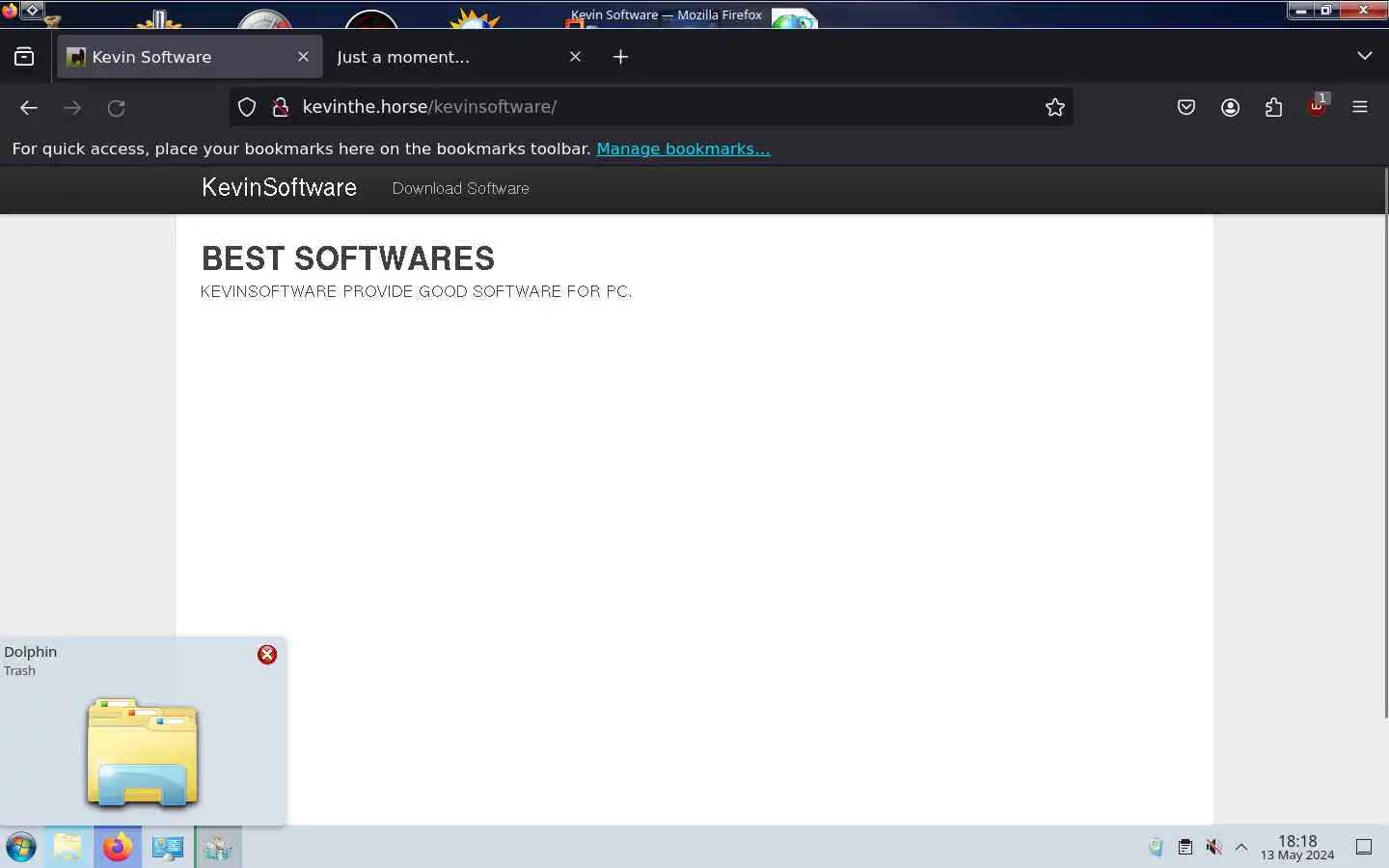Open the Firefox account icon
1389x868 pixels.
click(x=1230, y=108)
